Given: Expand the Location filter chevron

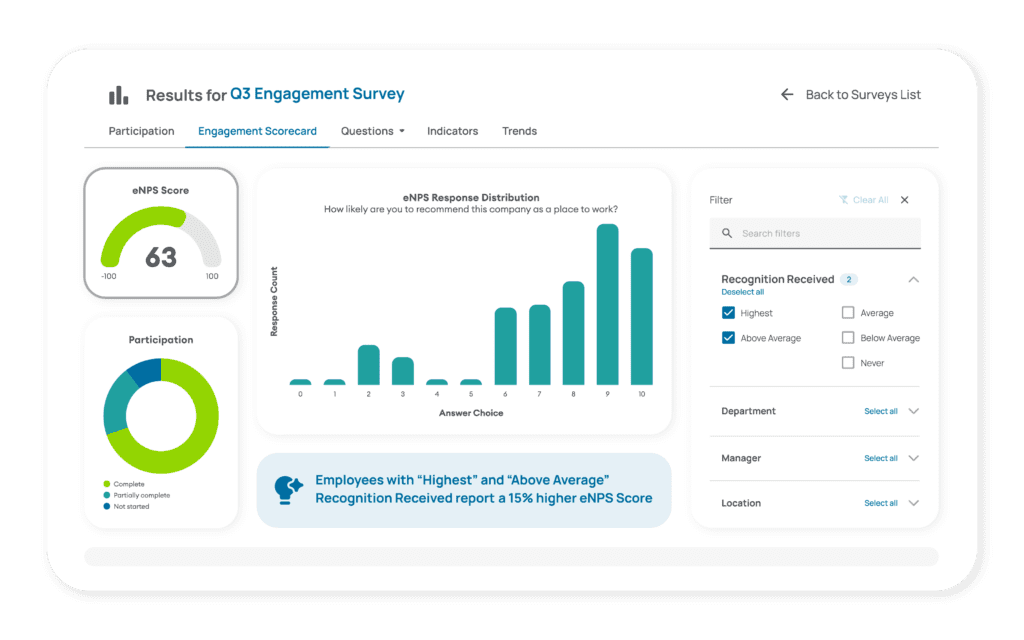Looking at the screenshot, I should (x=913, y=503).
